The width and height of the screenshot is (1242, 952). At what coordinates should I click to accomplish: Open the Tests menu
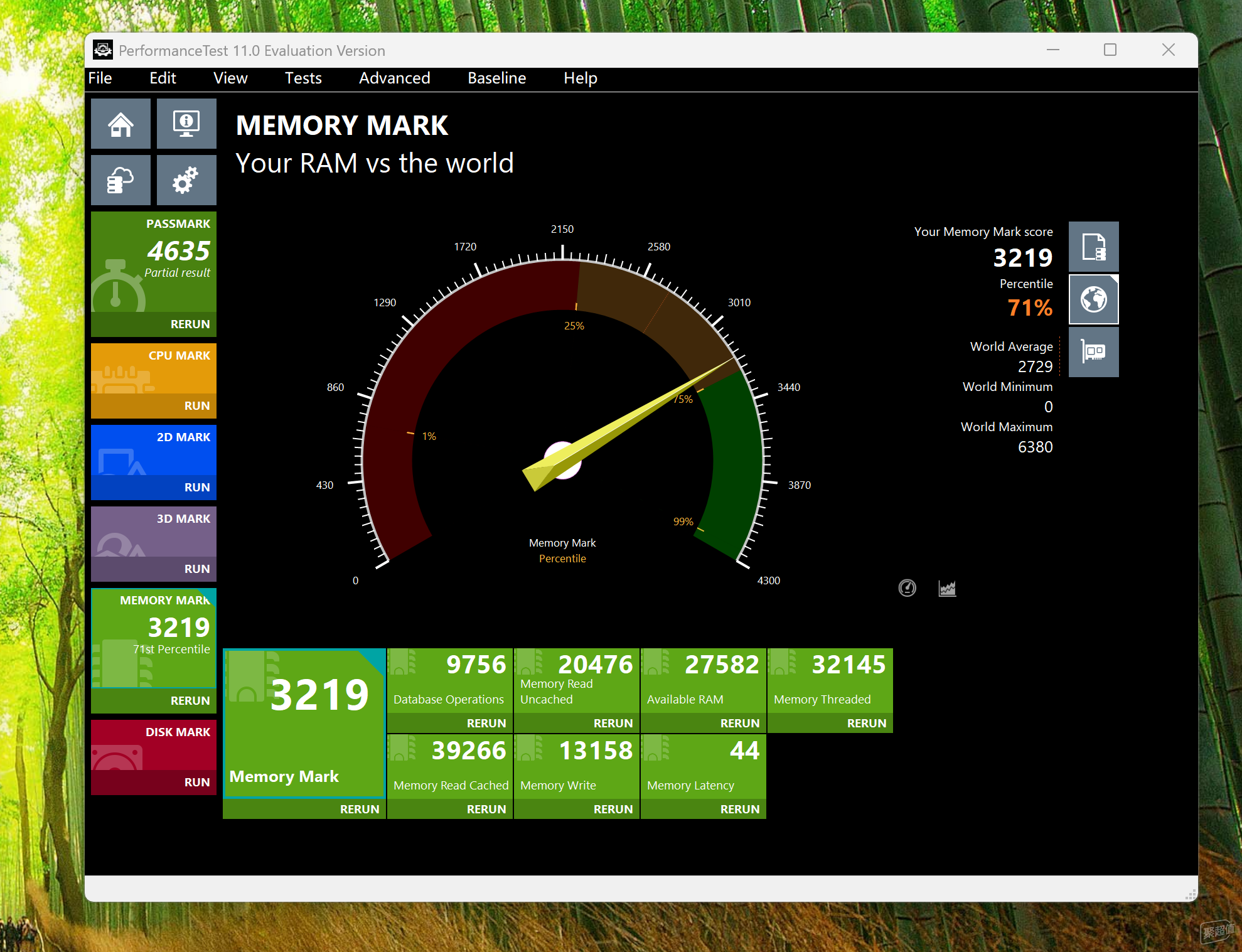coord(303,78)
